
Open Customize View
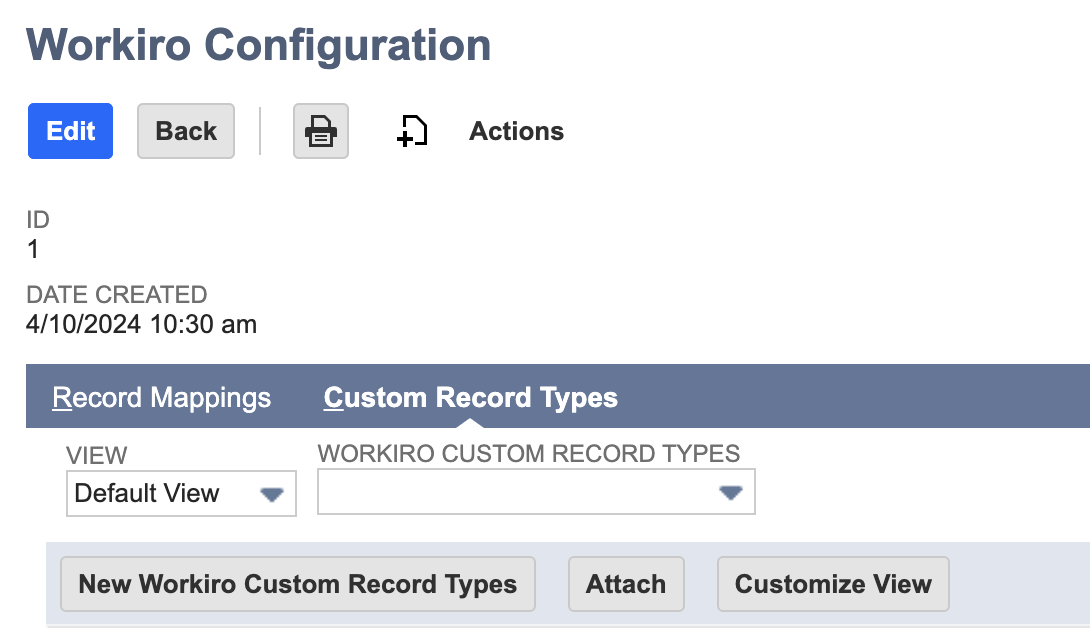(833, 584)
